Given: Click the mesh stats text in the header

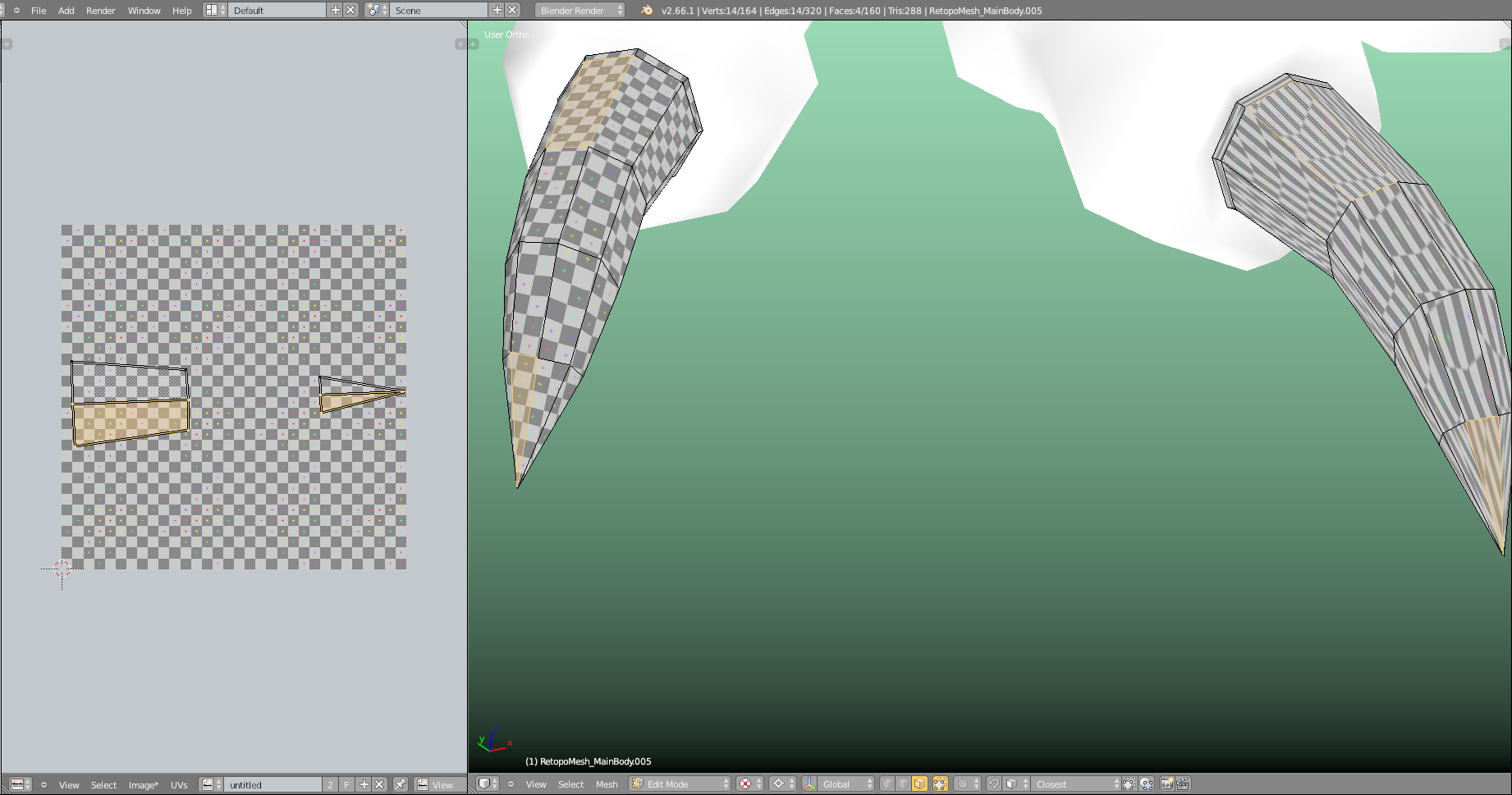Looking at the screenshot, I should point(851,11).
